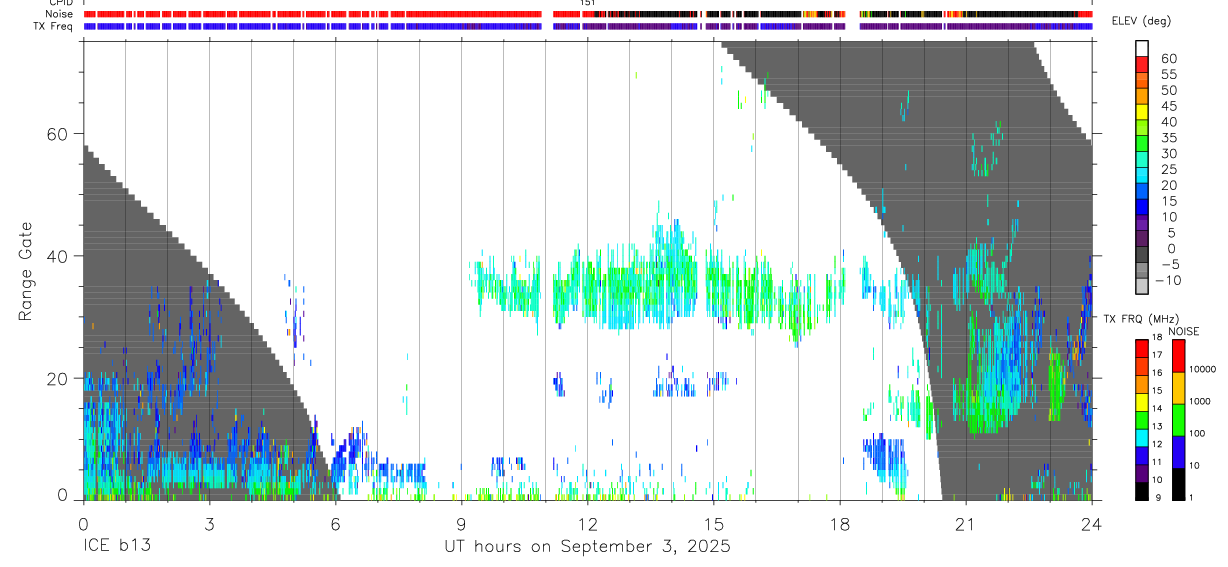The height and width of the screenshot is (567, 1228).
Task: Click the blue TX Freq strip above the plot
Action: click(x=312, y=26)
